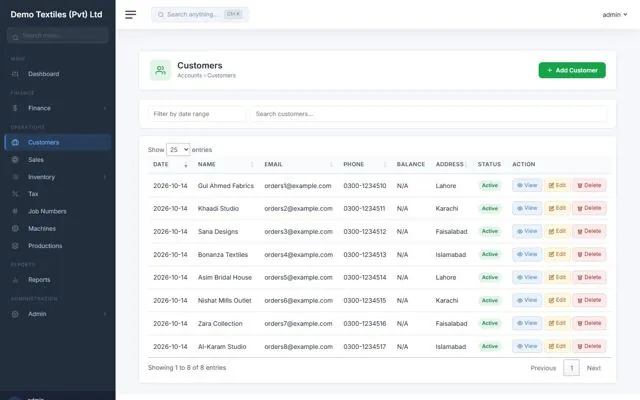Delete Sana Designs customer

pyautogui.click(x=589, y=231)
